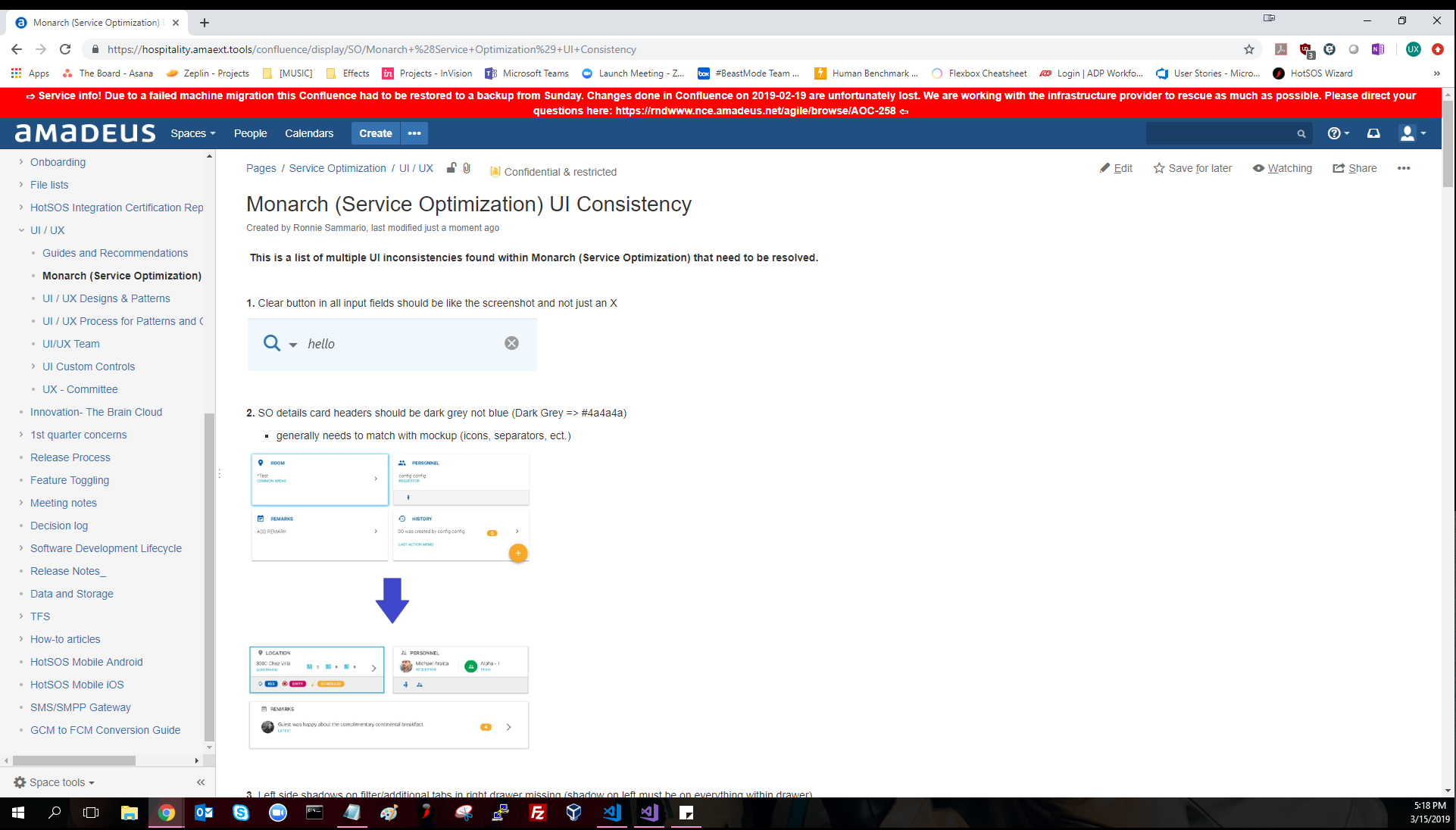Open the Spaces dropdown menu

tap(193, 133)
